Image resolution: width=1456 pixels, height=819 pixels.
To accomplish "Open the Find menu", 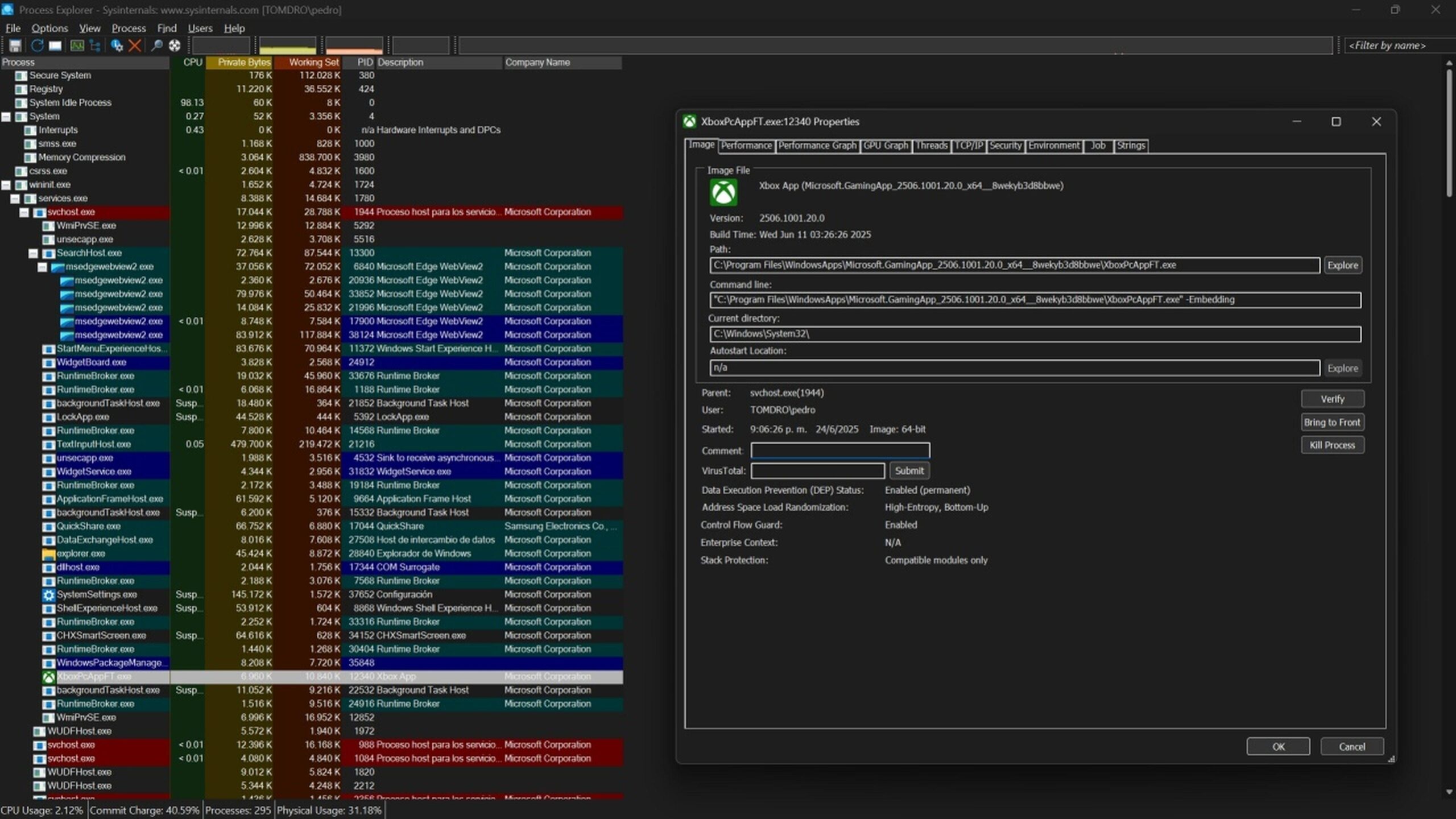I will (167, 28).
